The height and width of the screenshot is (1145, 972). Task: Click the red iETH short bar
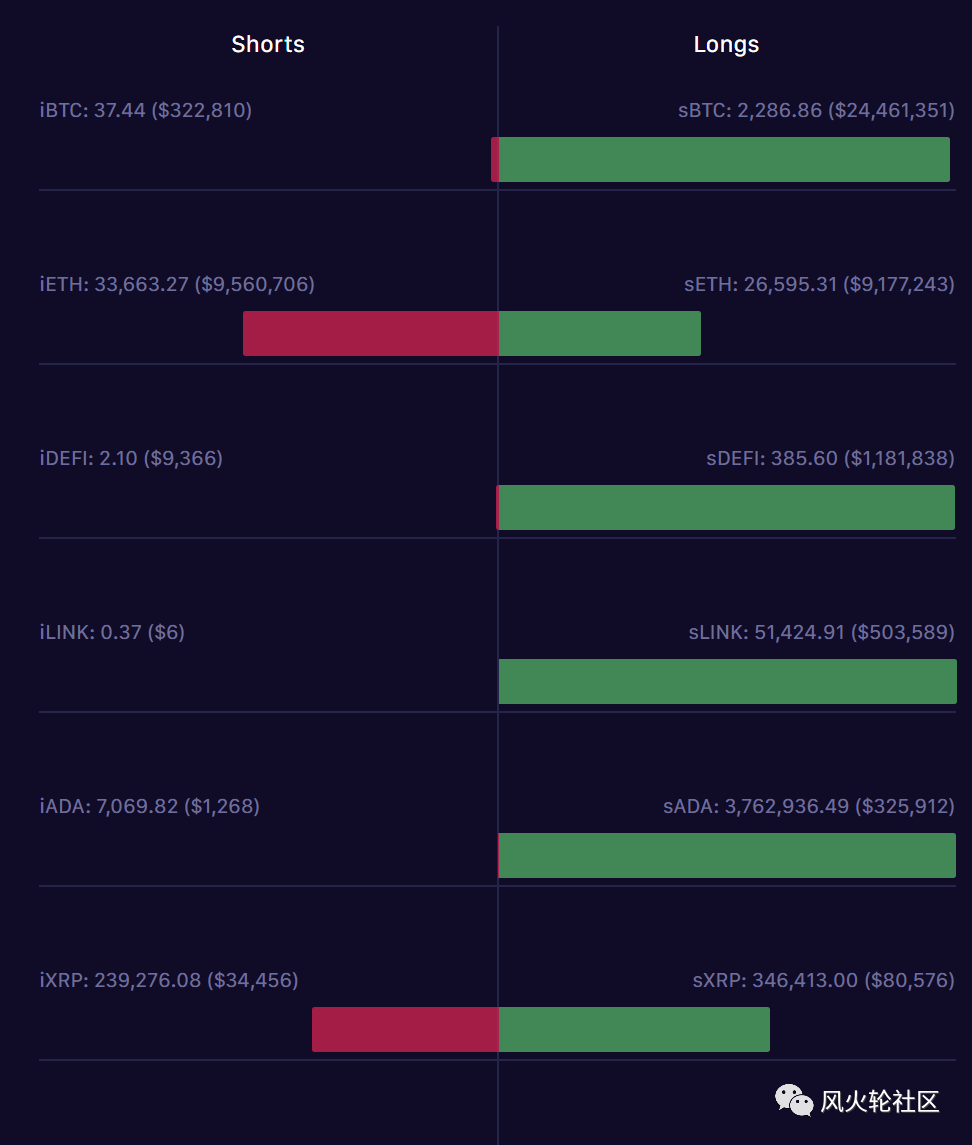[x=371, y=334]
